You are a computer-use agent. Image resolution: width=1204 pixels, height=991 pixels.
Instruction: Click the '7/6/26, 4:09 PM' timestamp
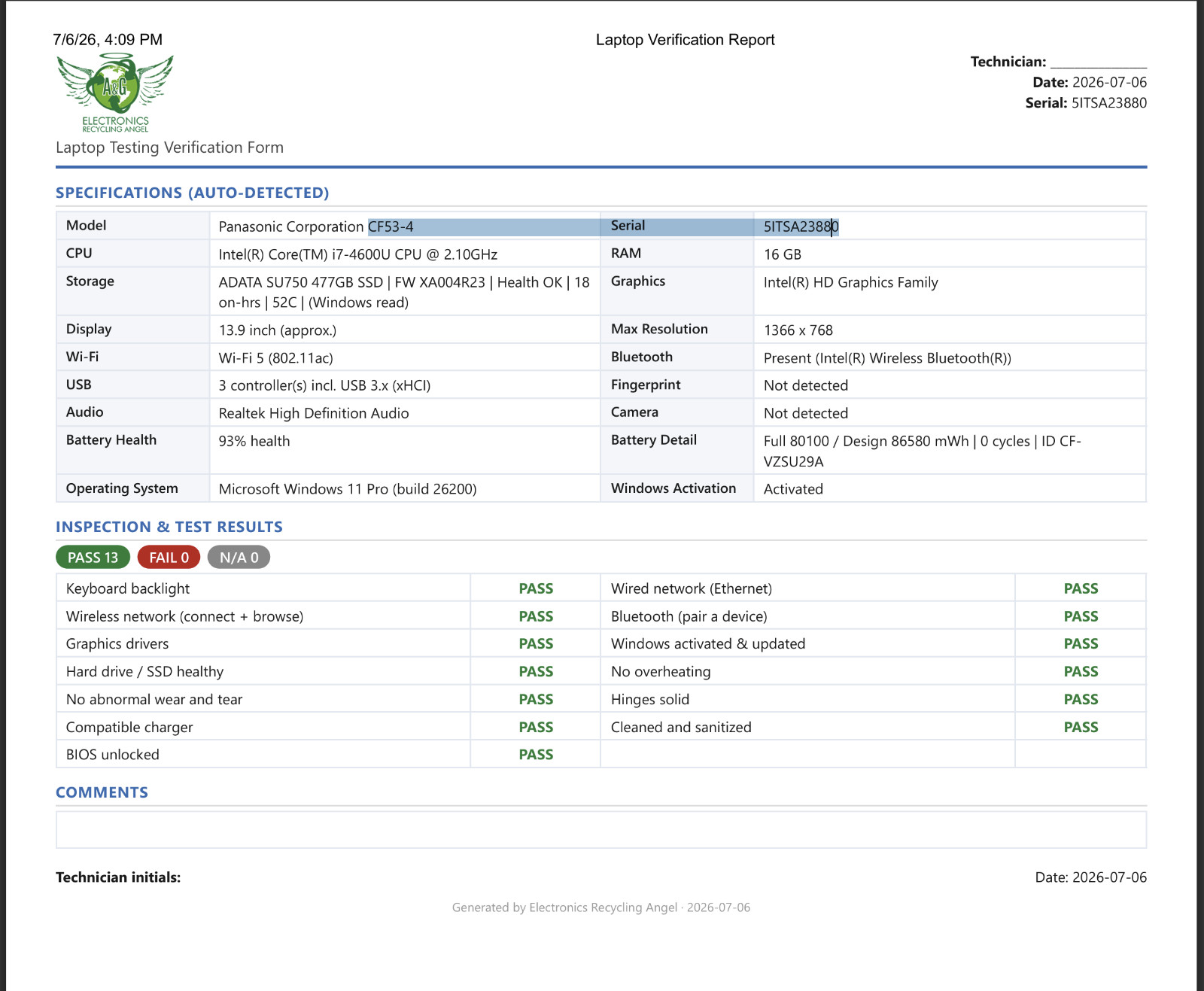(108, 40)
